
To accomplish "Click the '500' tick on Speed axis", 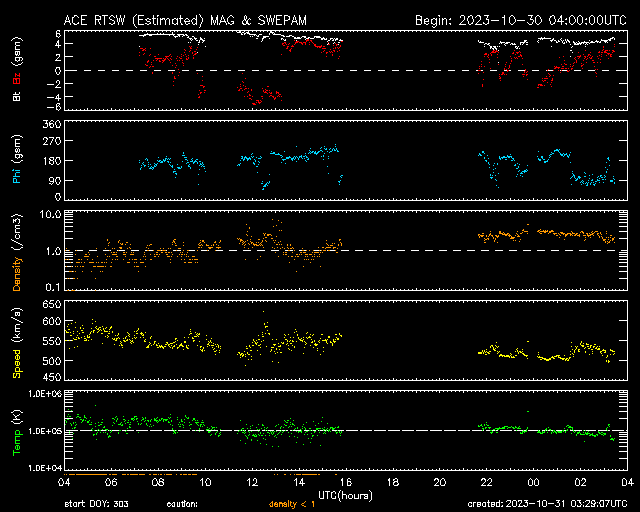I will 52,361.
